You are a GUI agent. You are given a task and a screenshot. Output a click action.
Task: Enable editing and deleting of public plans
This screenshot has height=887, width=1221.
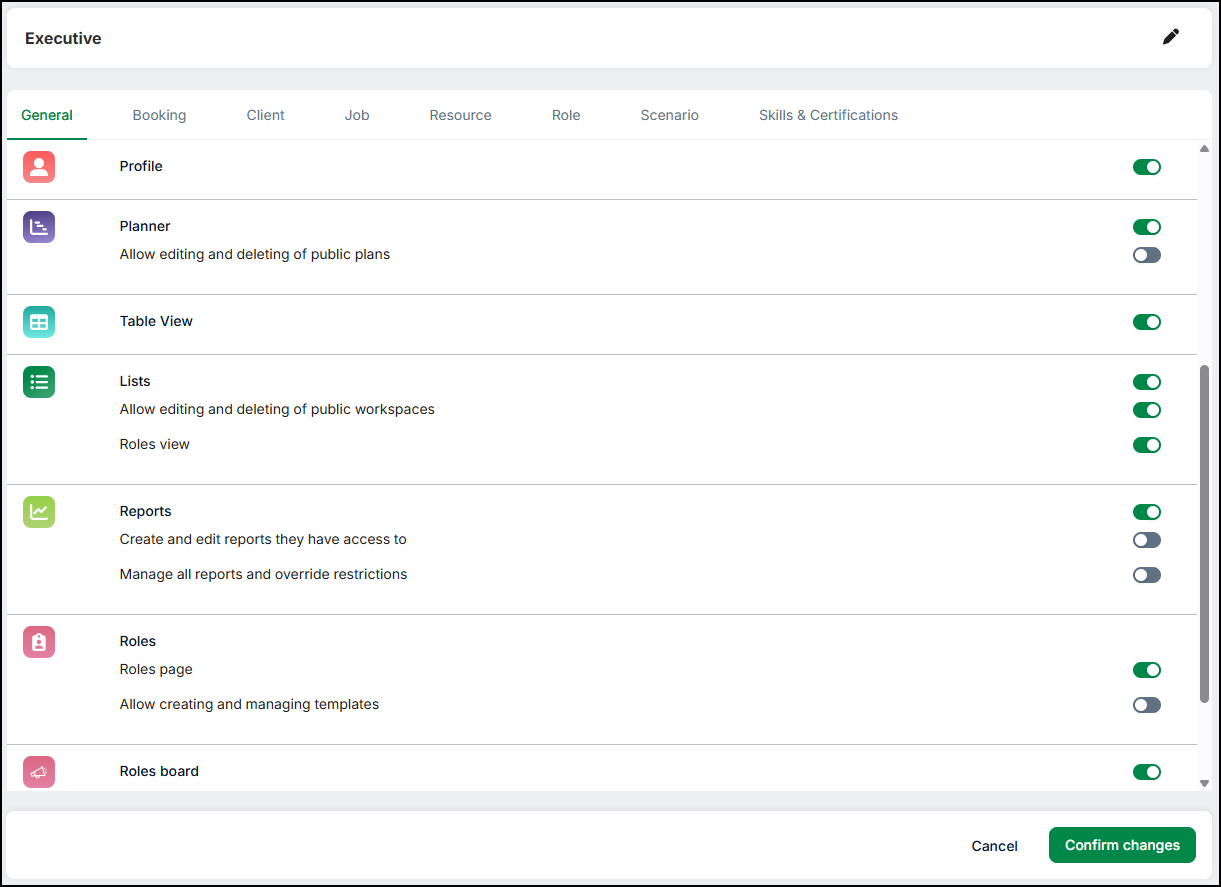click(x=1147, y=255)
